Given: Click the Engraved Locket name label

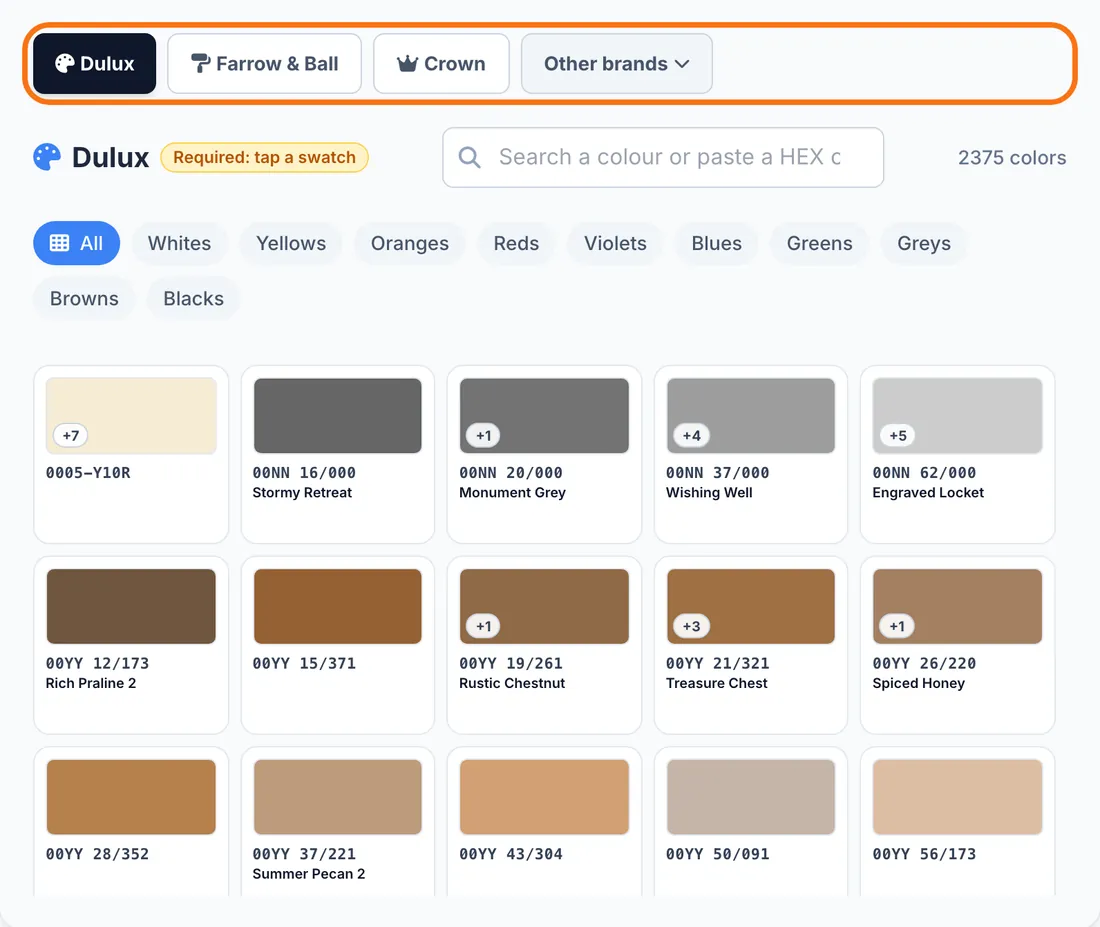Looking at the screenshot, I should coord(928,493).
